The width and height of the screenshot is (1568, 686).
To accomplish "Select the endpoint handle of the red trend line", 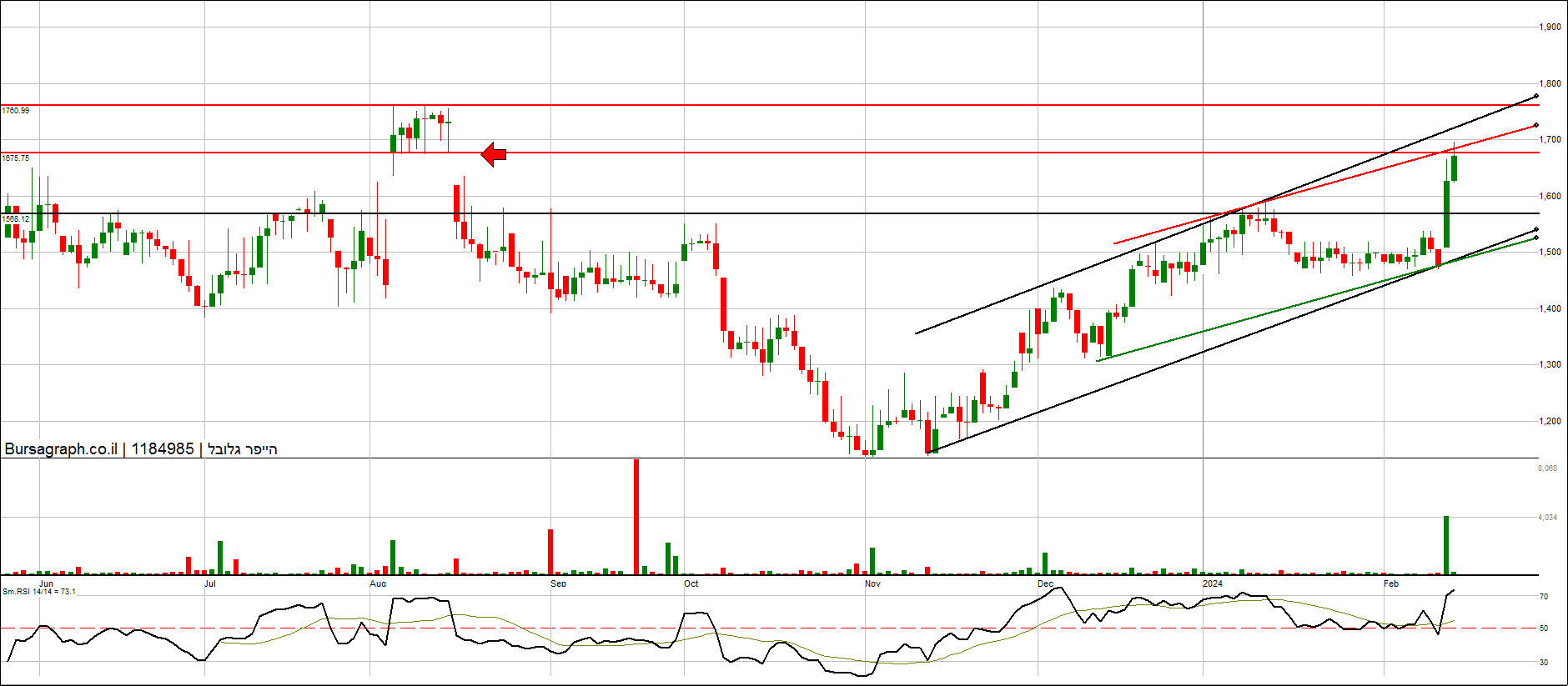I will [1536, 126].
